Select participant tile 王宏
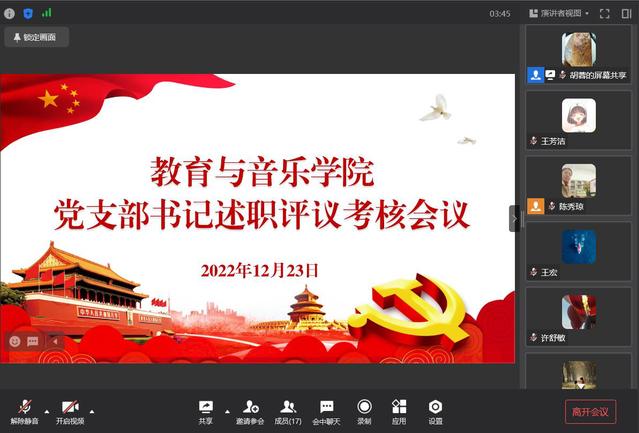The image size is (639, 433). point(578,251)
